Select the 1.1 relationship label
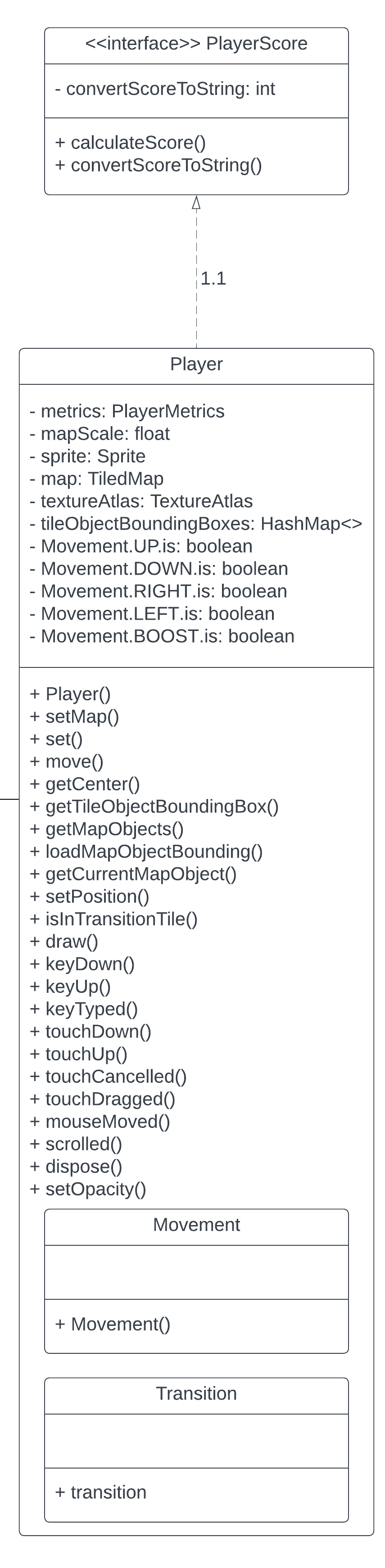The width and height of the screenshot is (385, 1568). [x=213, y=279]
